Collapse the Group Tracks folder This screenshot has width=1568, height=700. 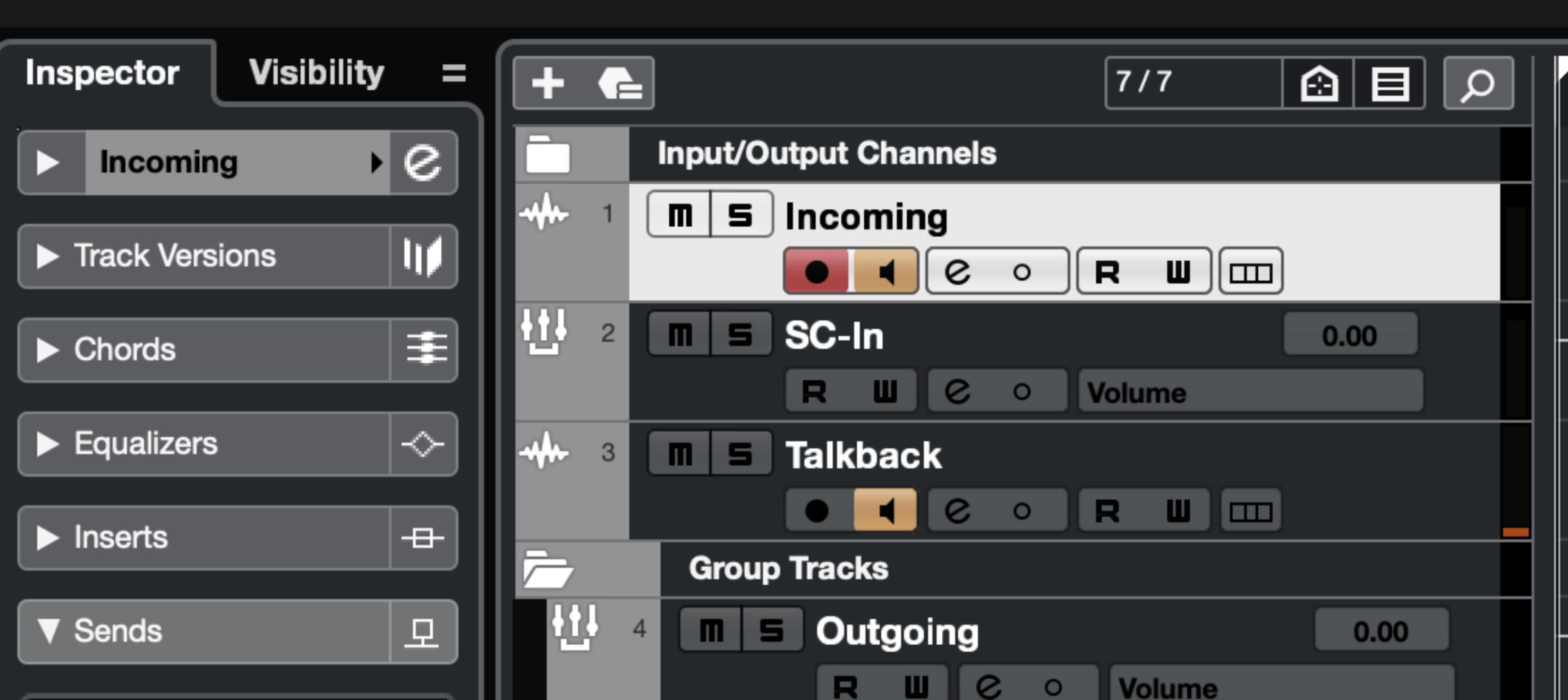tap(547, 570)
